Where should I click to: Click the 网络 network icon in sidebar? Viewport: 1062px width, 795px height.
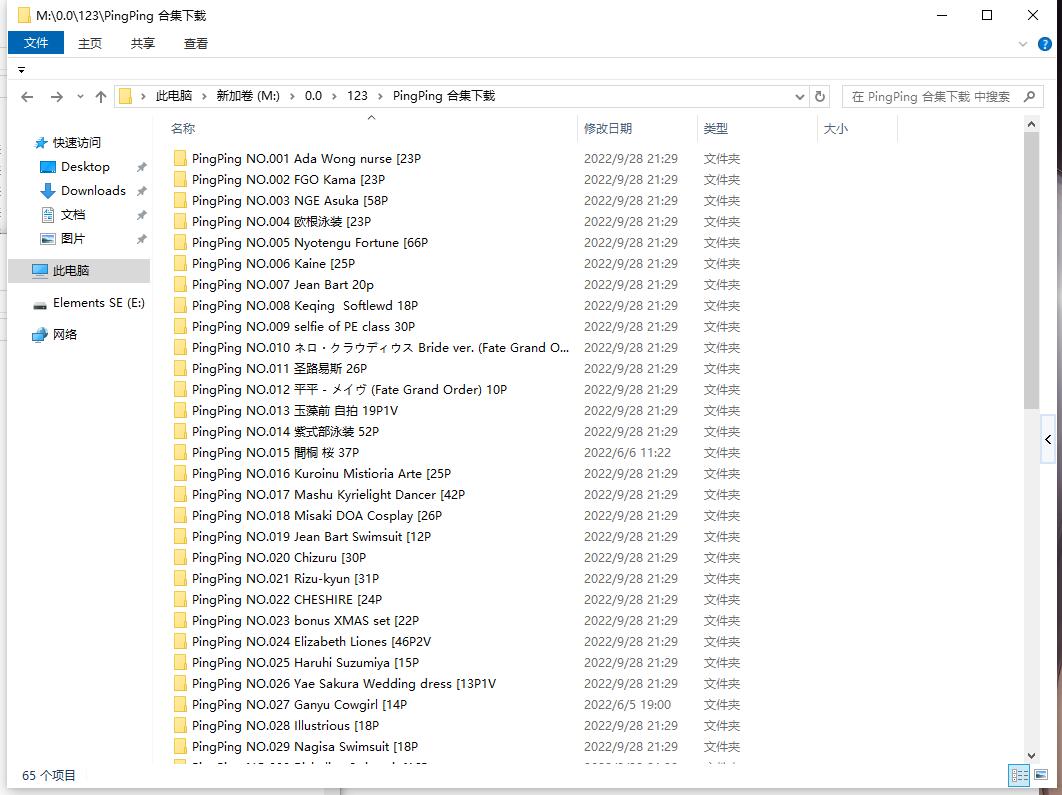40,335
